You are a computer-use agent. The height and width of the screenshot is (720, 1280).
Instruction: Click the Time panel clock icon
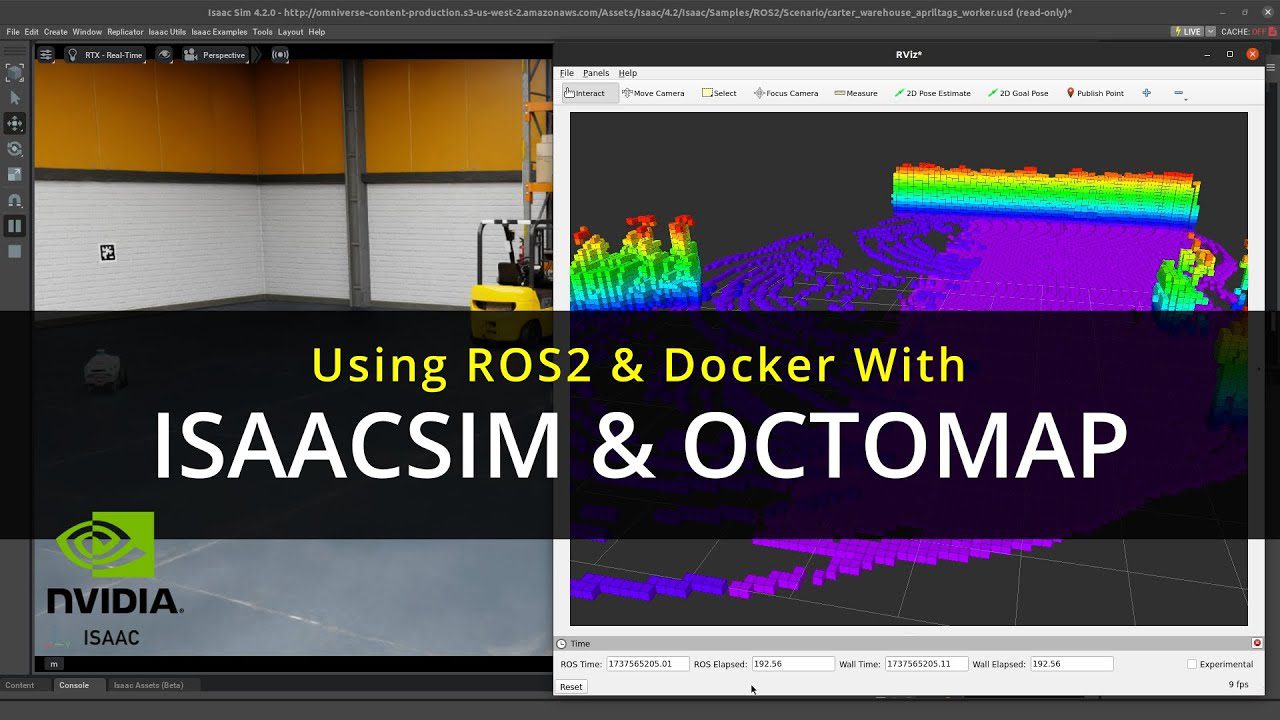tap(561, 644)
